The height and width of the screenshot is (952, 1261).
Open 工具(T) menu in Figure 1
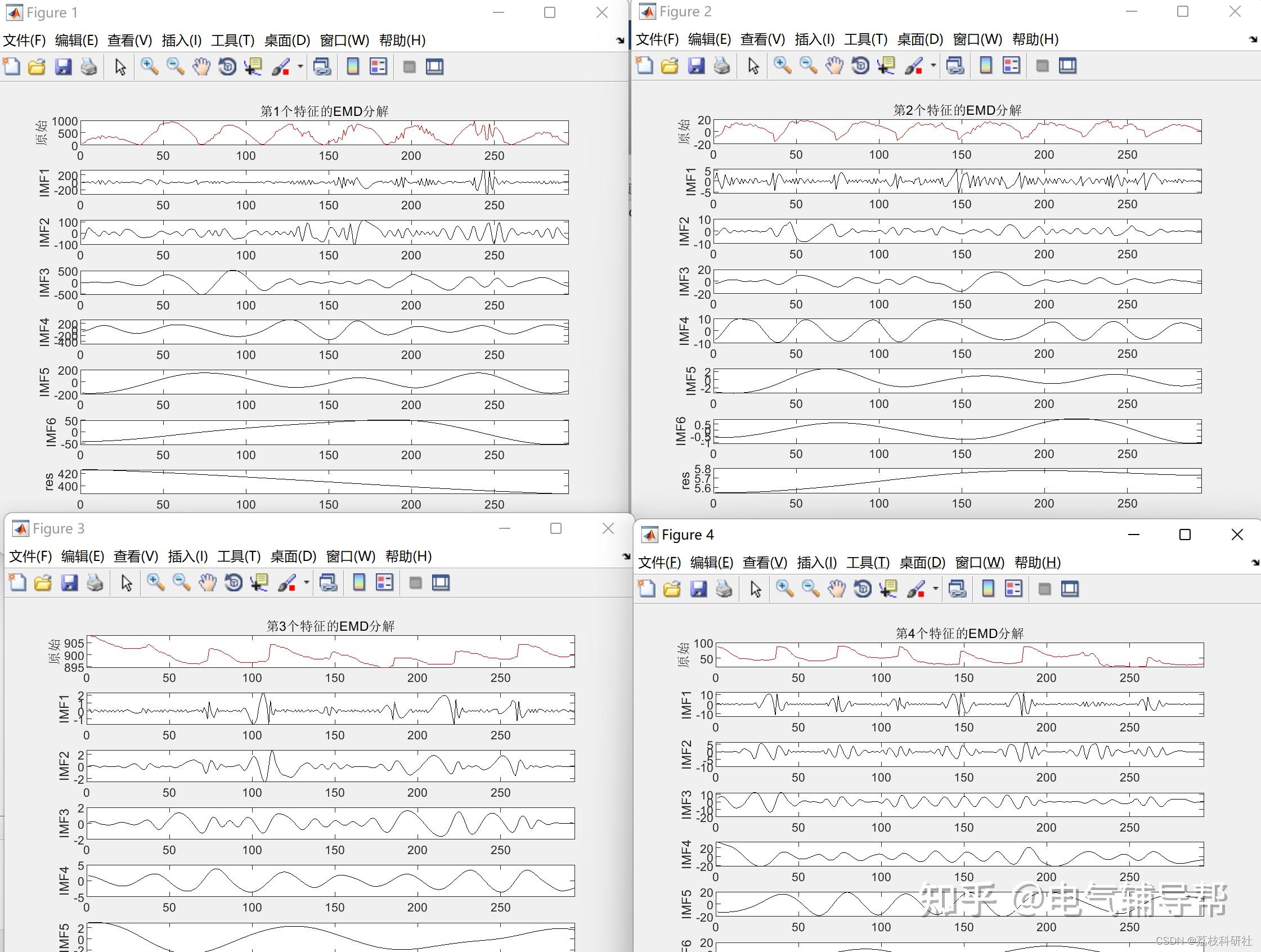[232, 41]
